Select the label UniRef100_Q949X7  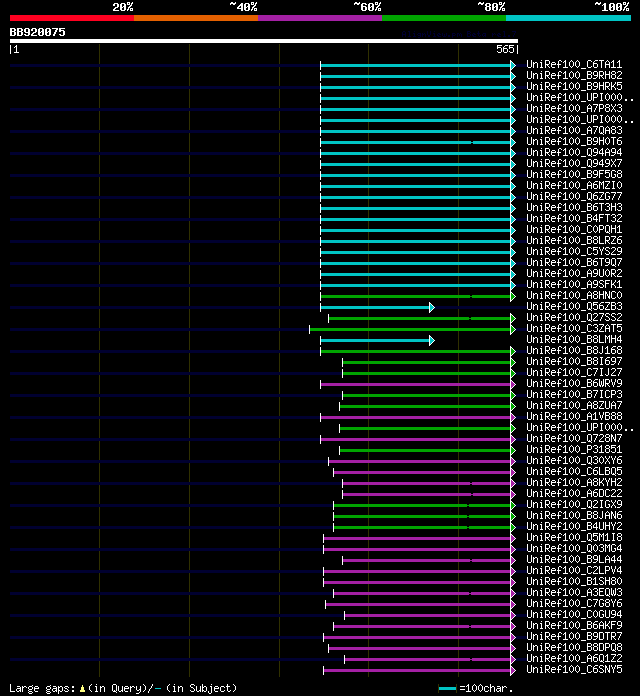[574, 163]
